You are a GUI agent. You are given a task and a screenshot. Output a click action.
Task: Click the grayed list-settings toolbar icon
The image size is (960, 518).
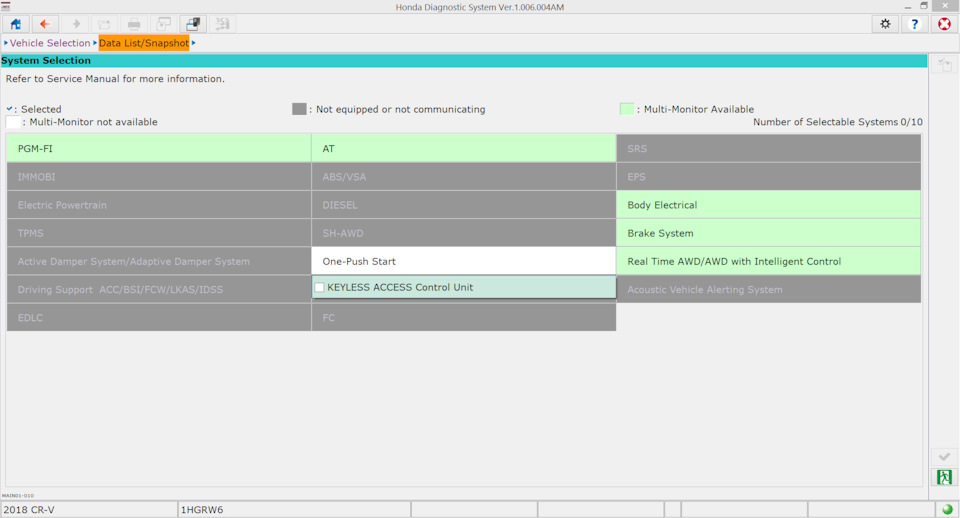pyautogui.click(x=222, y=24)
